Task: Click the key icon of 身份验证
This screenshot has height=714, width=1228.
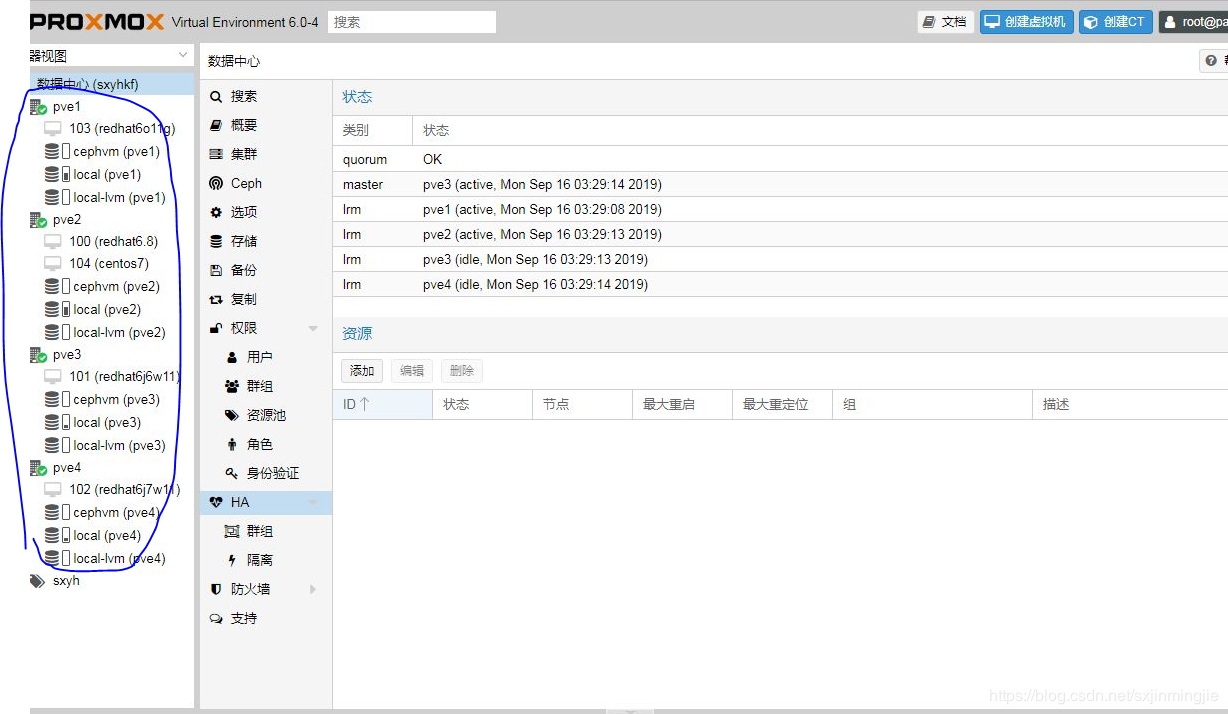Action: (x=232, y=474)
